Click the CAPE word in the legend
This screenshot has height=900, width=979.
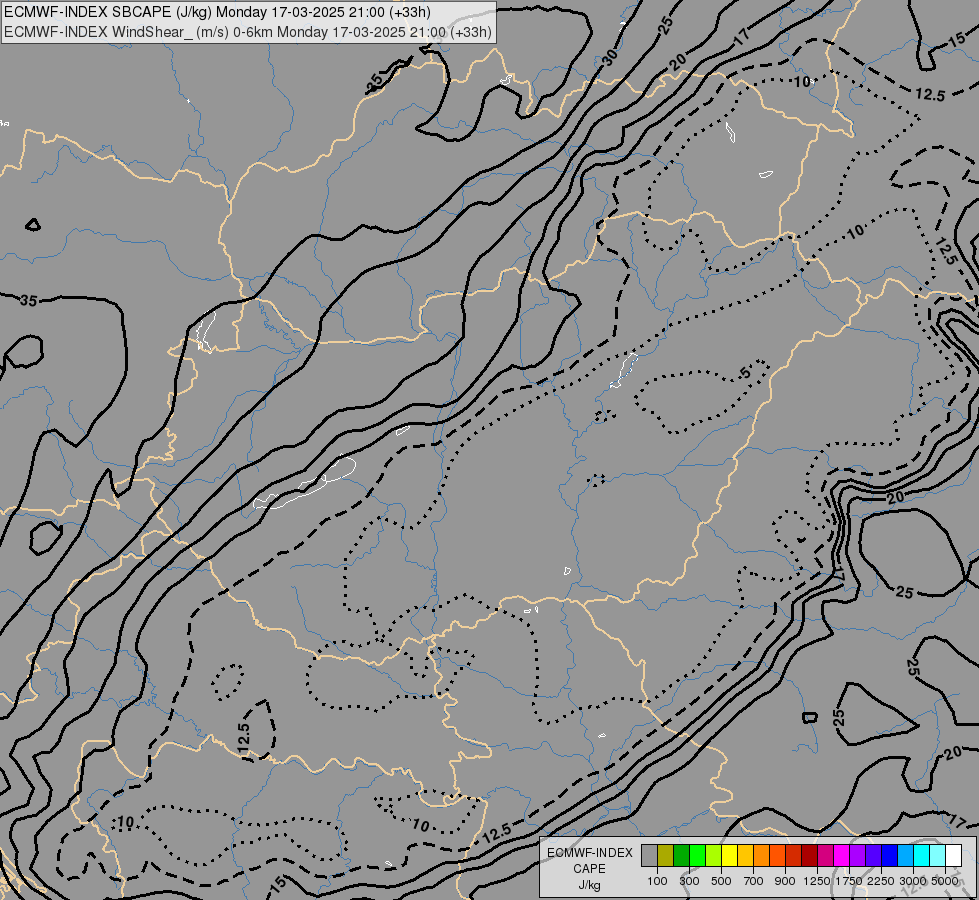point(589,869)
